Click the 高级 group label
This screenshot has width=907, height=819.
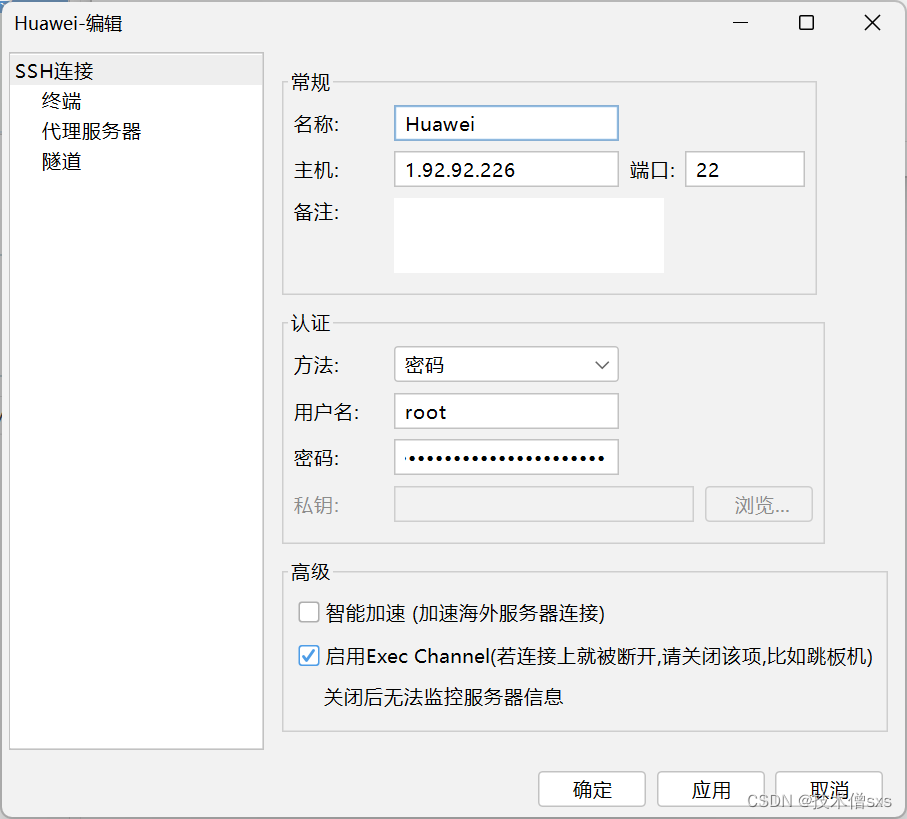click(x=311, y=572)
